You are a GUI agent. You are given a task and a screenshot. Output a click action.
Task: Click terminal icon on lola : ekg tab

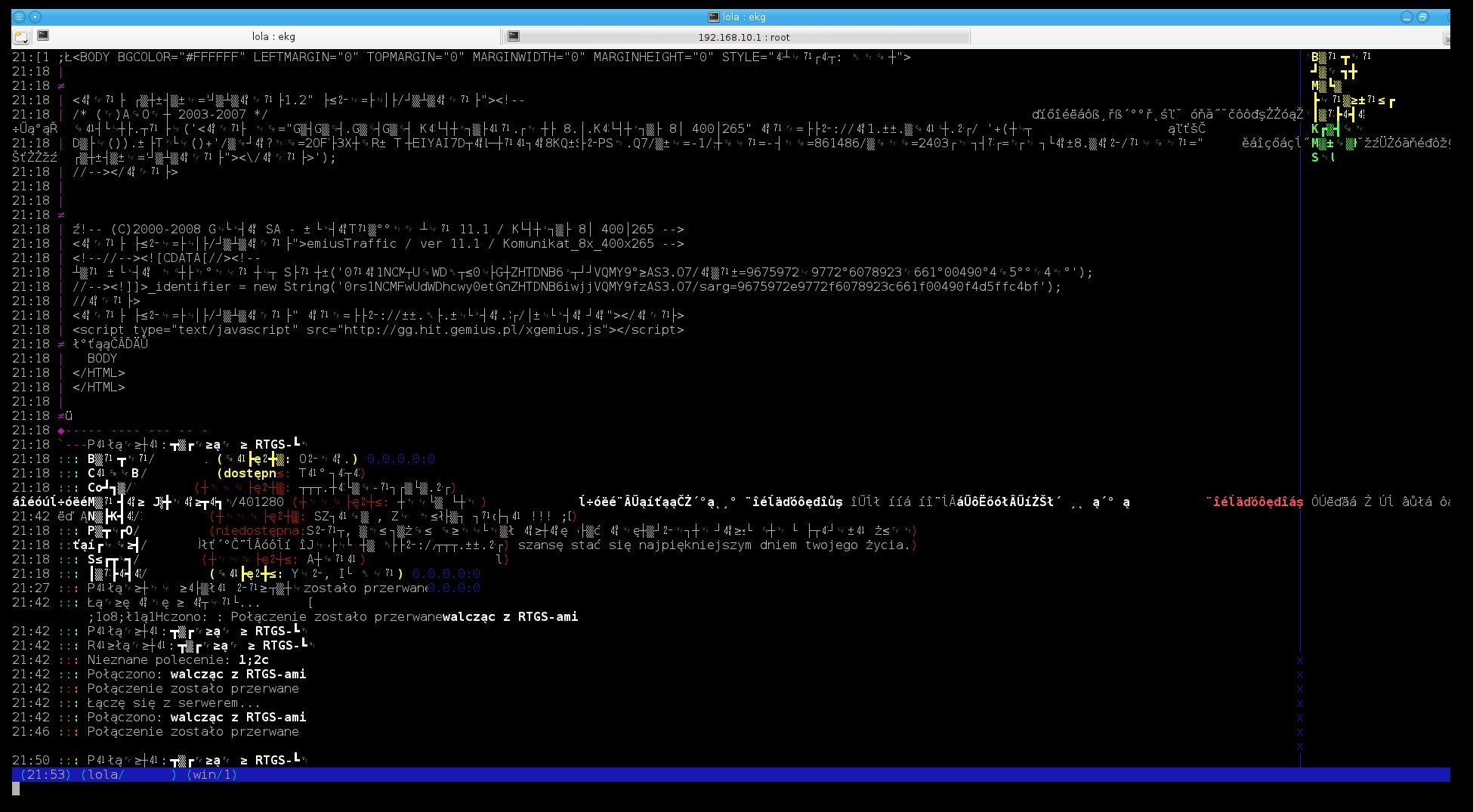(44, 36)
